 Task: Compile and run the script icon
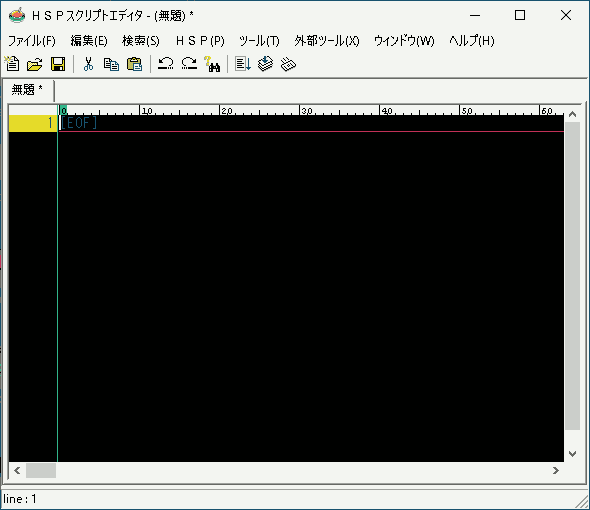(243, 64)
